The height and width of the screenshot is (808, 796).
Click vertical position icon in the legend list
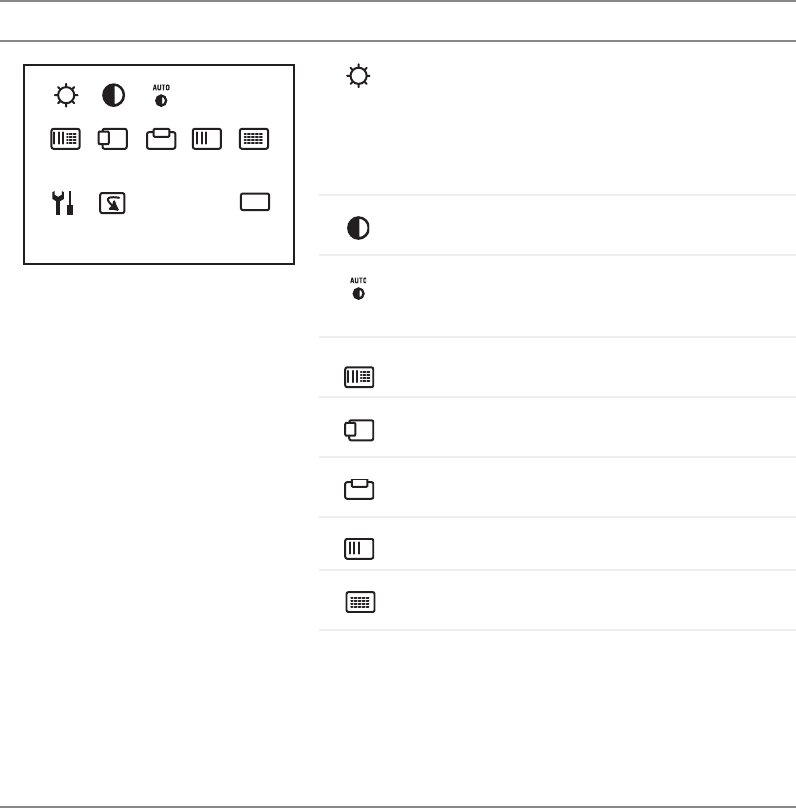[358, 489]
